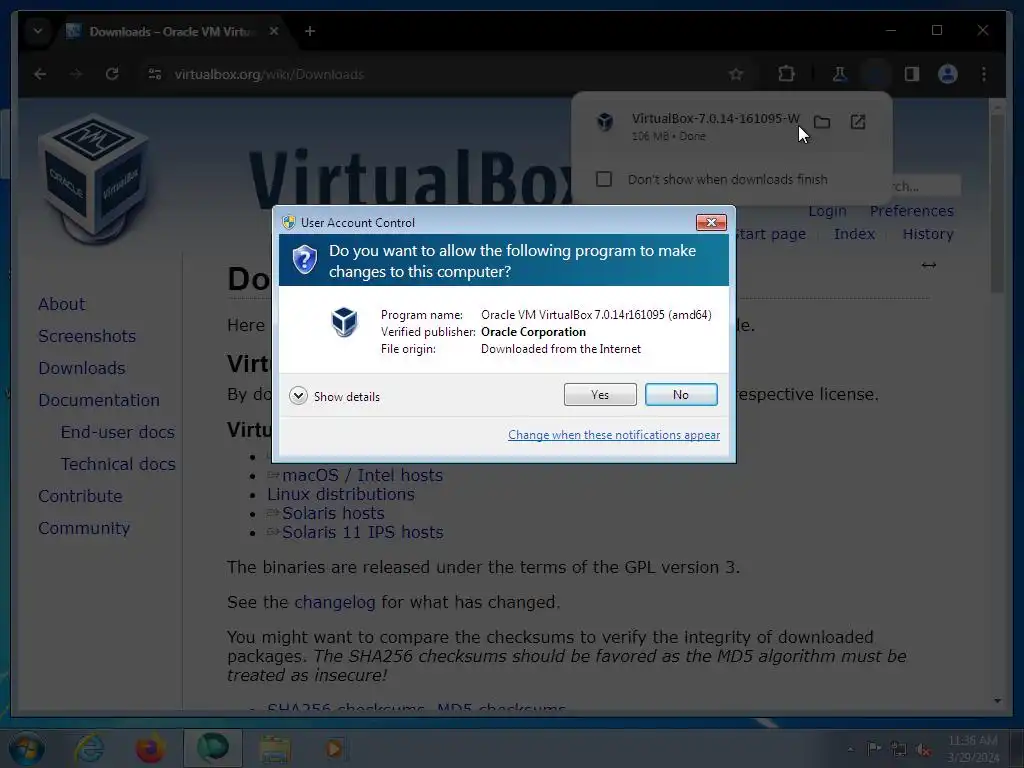Viewport: 1024px width, 768px height.
Task: Go forward in the browser
Action: coord(76,74)
